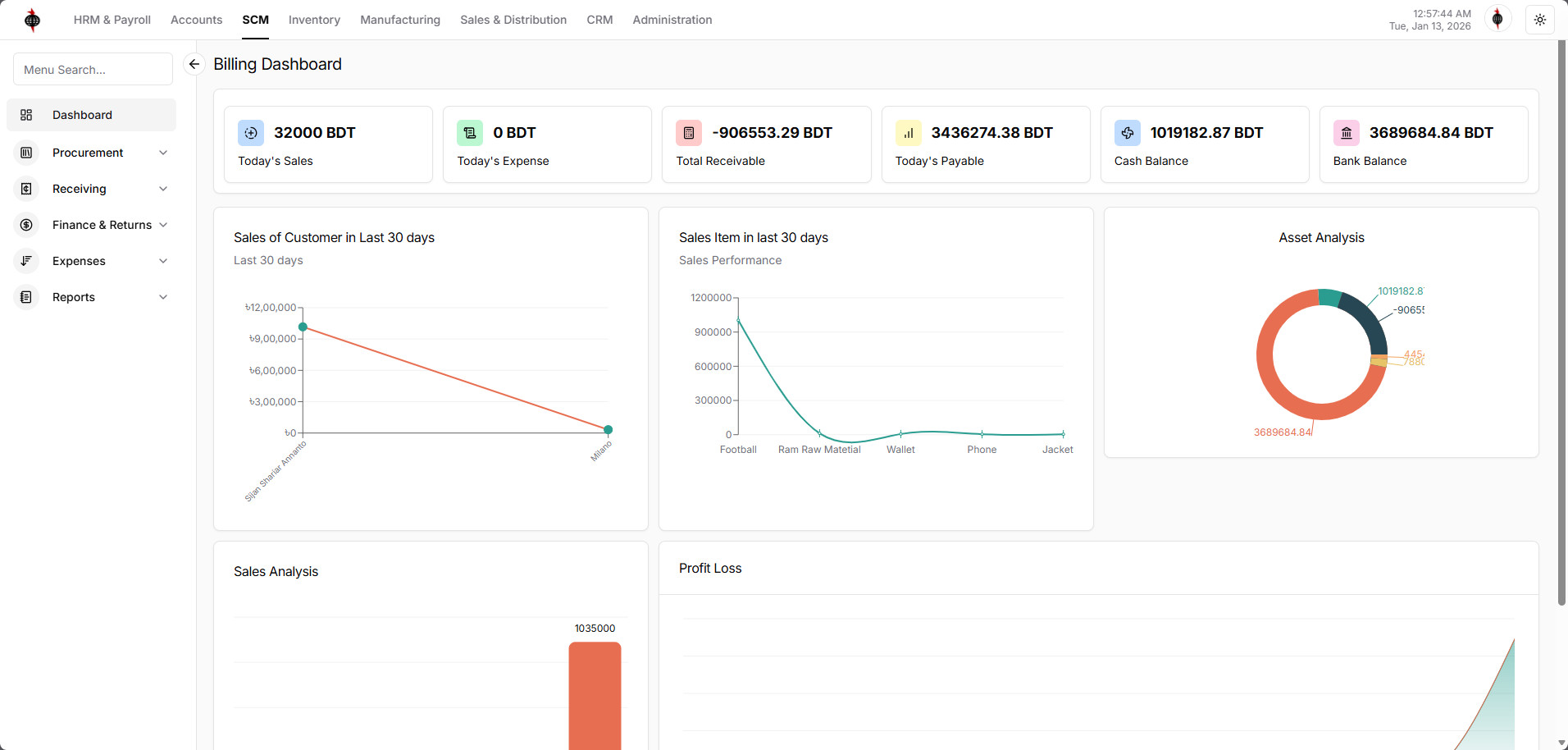Click the Wallet axis label
Screen dimensions: 1568x750
click(900, 450)
